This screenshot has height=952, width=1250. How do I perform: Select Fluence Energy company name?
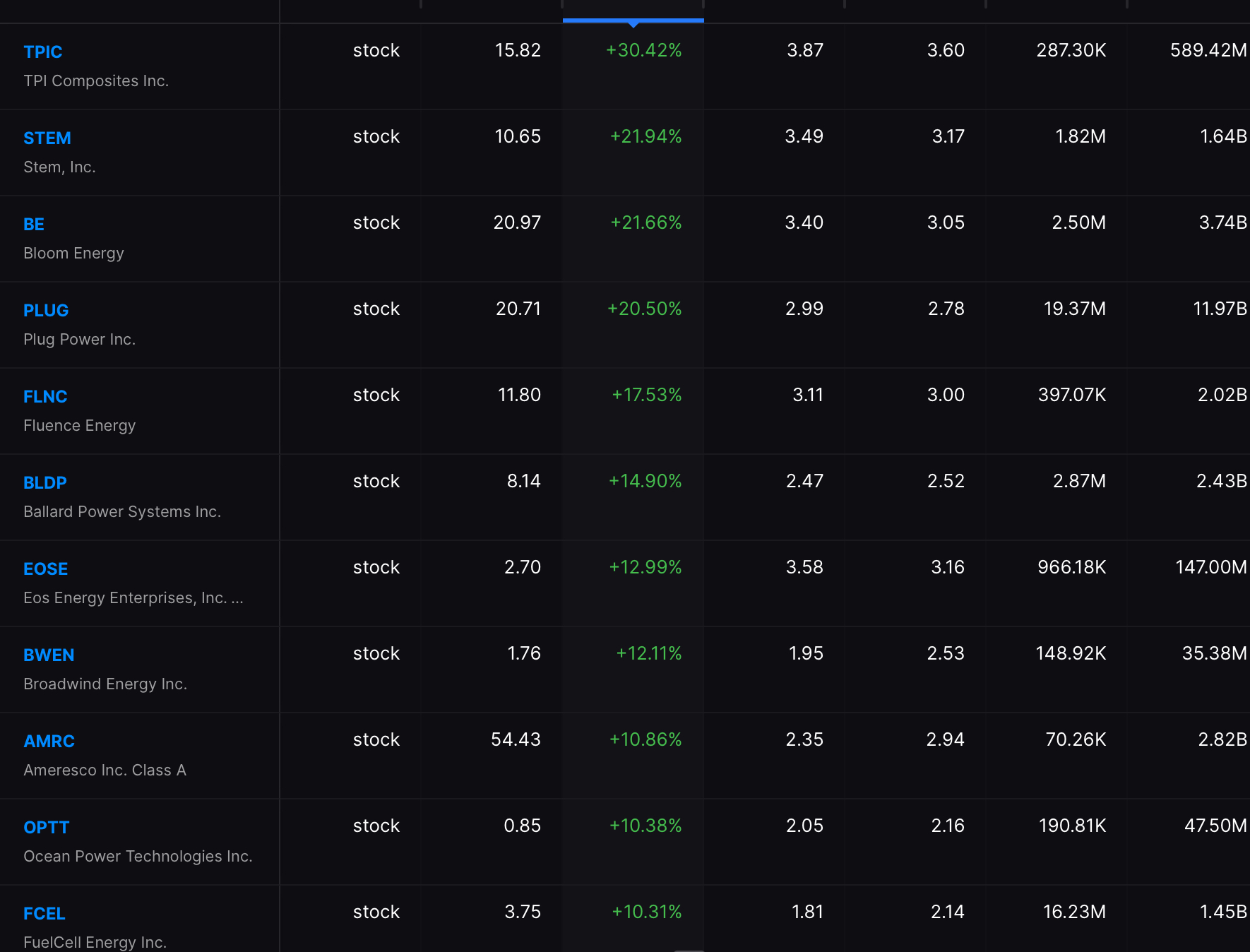[79, 425]
